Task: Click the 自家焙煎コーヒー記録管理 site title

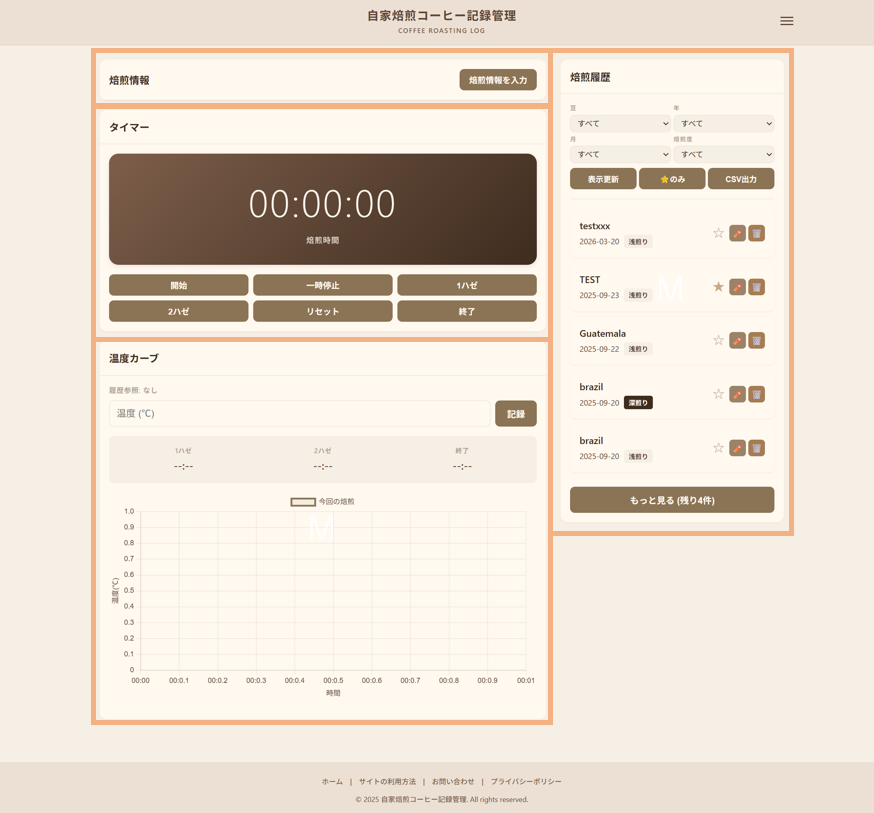Action: click(x=441, y=16)
